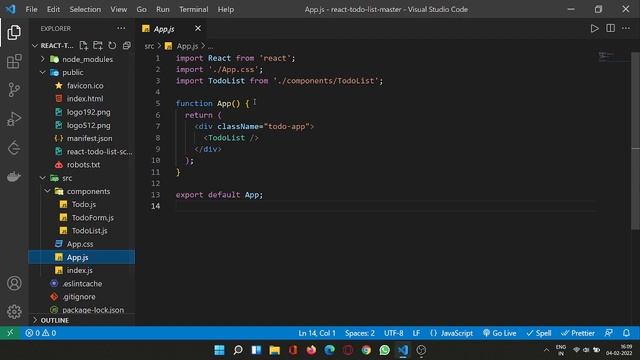Viewport: 640px width, 360px height.
Task: Open the File menu
Action: coord(31,9)
